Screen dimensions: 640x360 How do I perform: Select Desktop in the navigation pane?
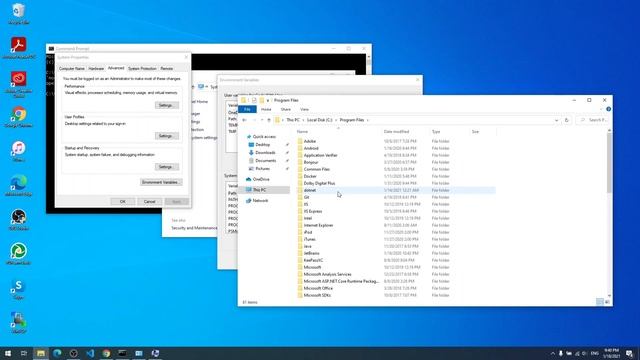[x=262, y=144]
